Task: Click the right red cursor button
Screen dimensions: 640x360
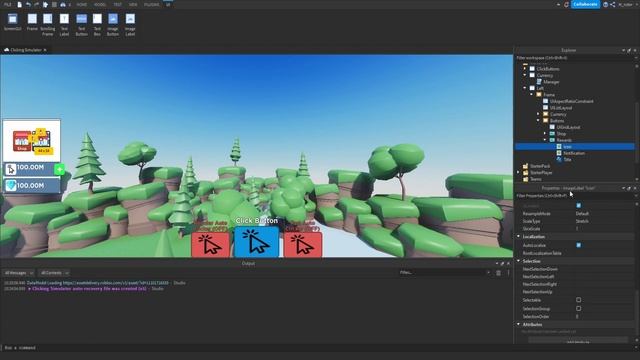Action: coord(302,245)
